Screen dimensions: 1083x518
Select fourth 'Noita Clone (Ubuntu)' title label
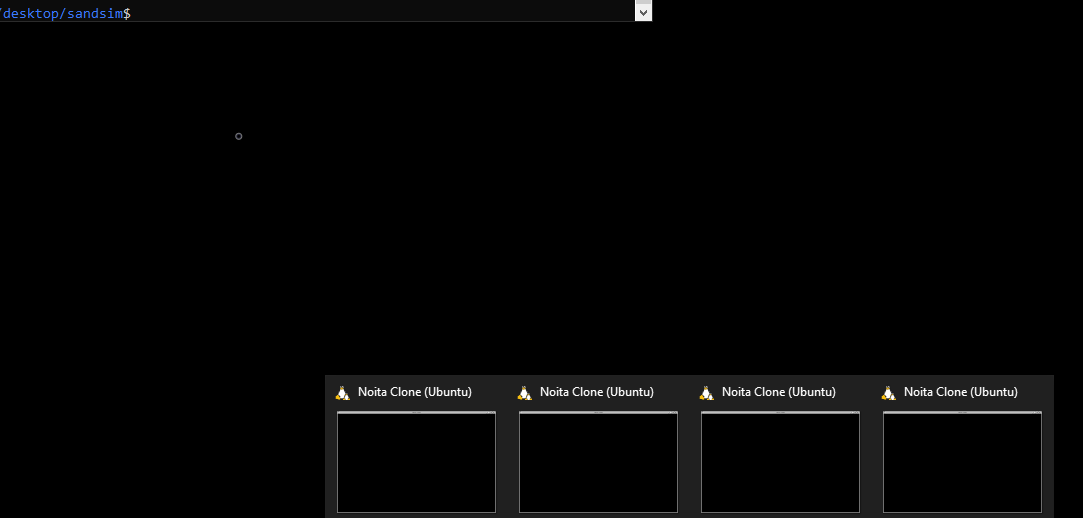click(x=961, y=392)
